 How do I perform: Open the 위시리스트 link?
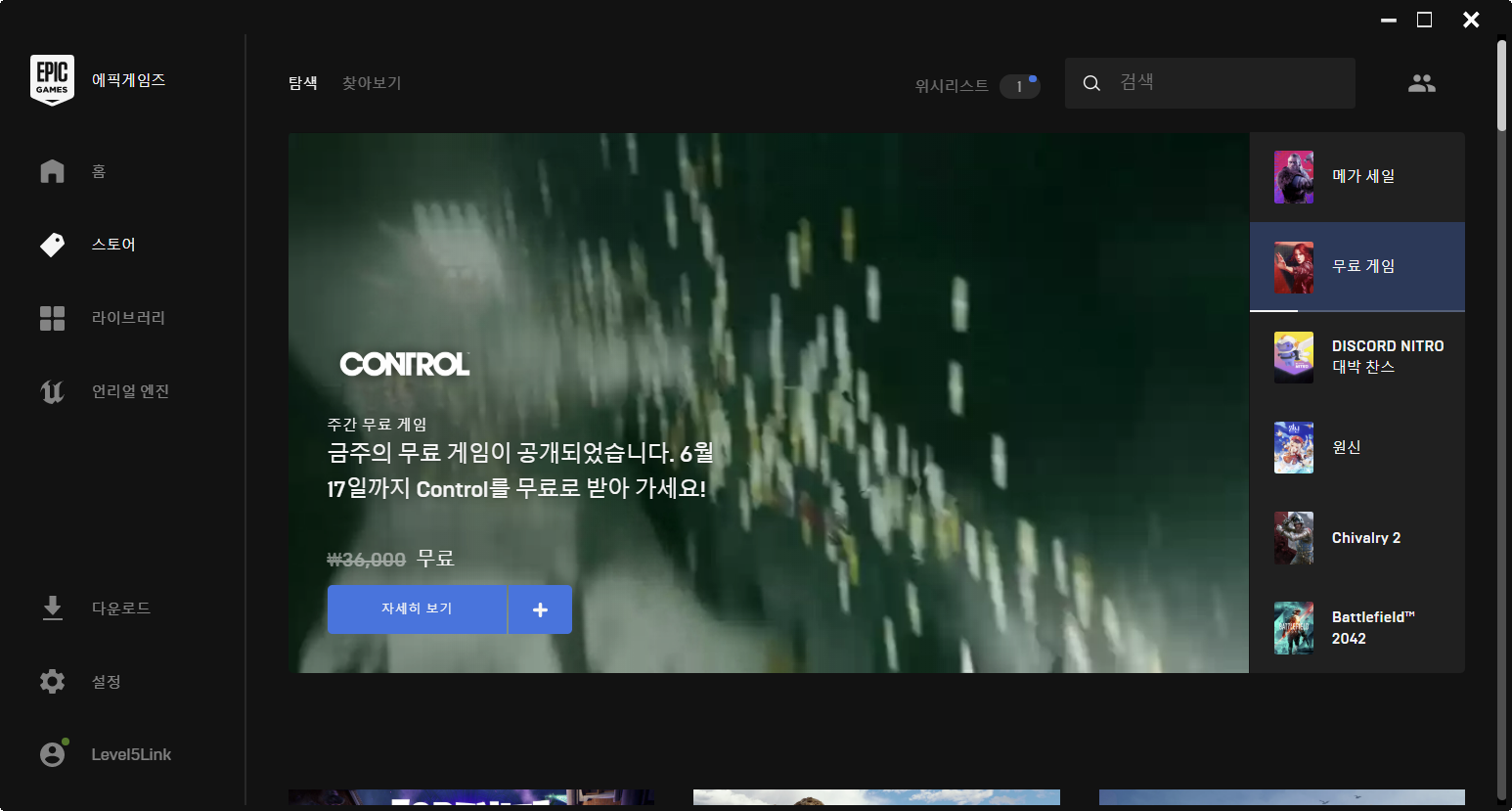[952, 86]
